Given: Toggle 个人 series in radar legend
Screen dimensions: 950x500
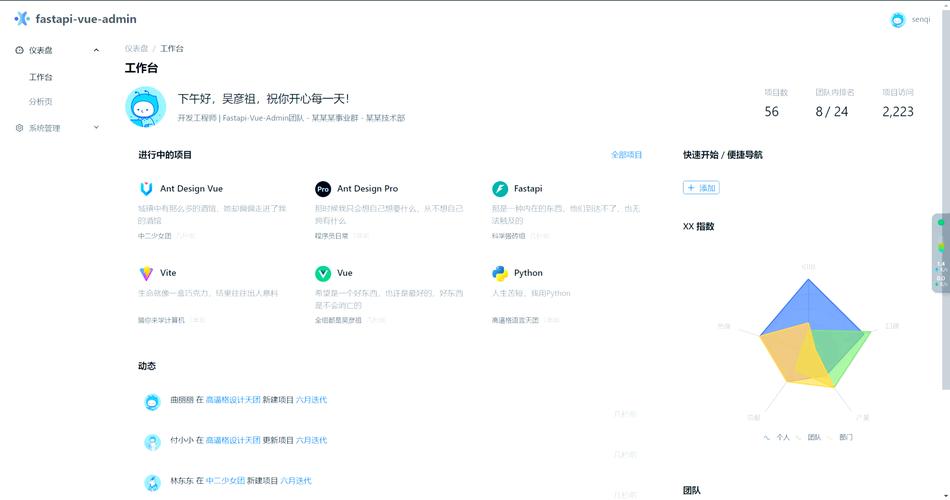Looking at the screenshot, I should [x=777, y=437].
